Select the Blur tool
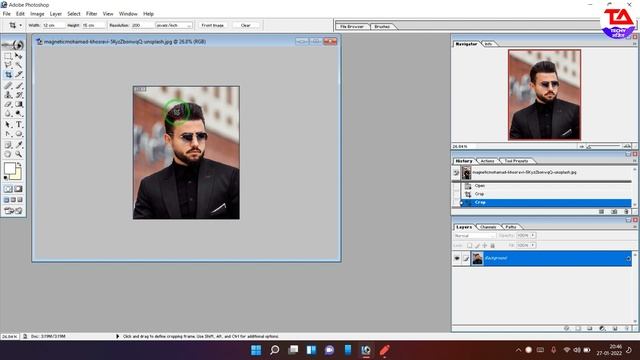The height and width of the screenshot is (360, 640). 8,113
